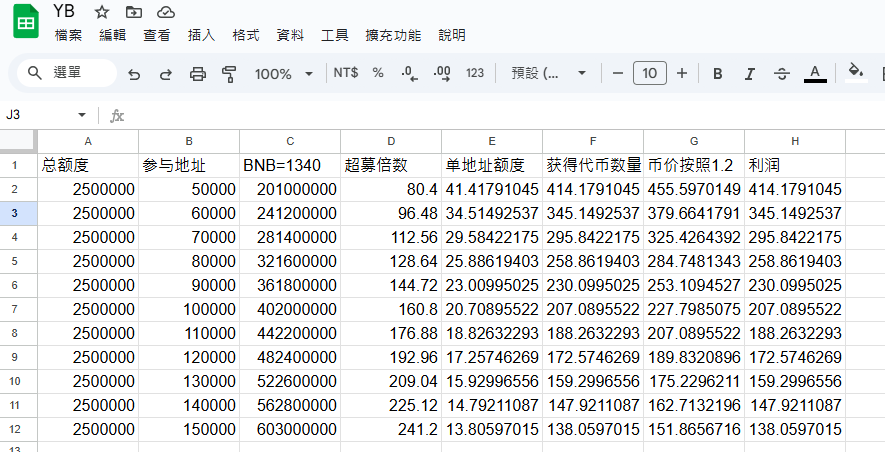Check cloud save status icon
885x452 pixels.
click(x=166, y=12)
